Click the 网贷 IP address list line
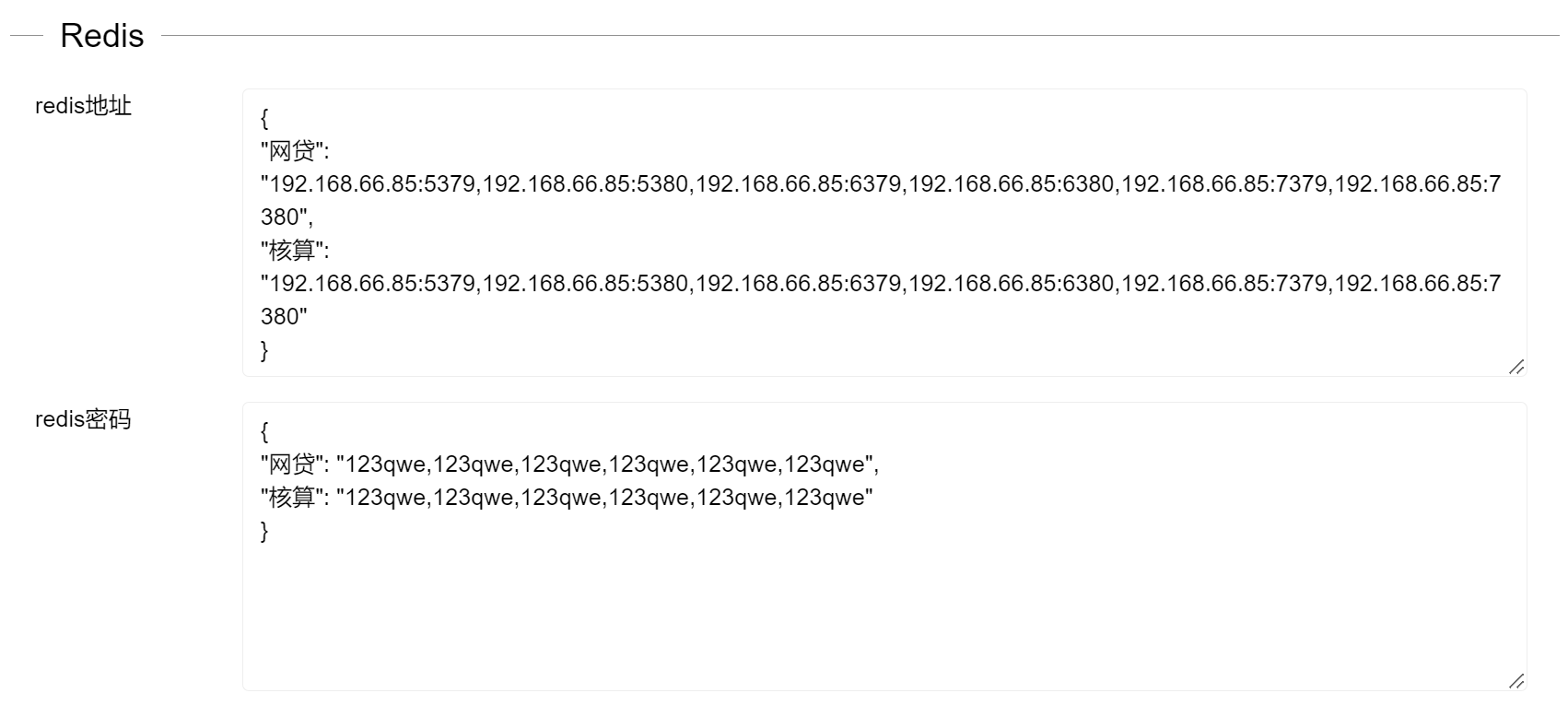The height and width of the screenshot is (705, 1568). (881, 184)
